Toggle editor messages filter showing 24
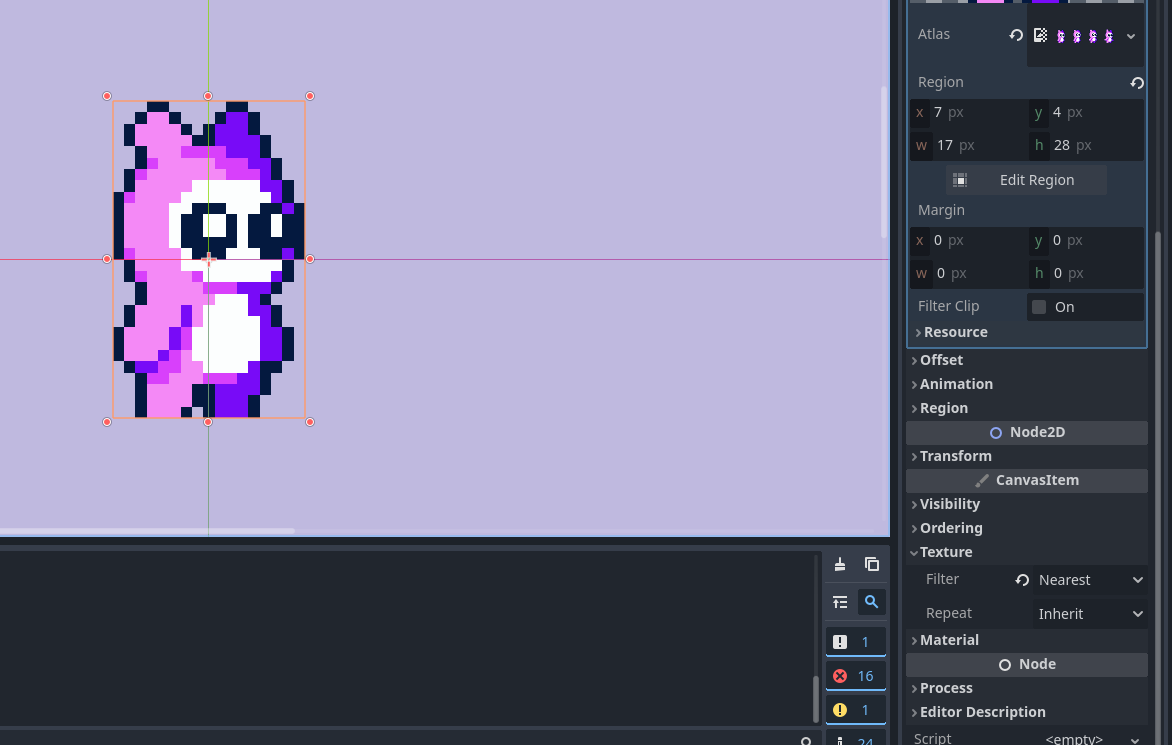The image size is (1172, 745). click(x=856, y=740)
